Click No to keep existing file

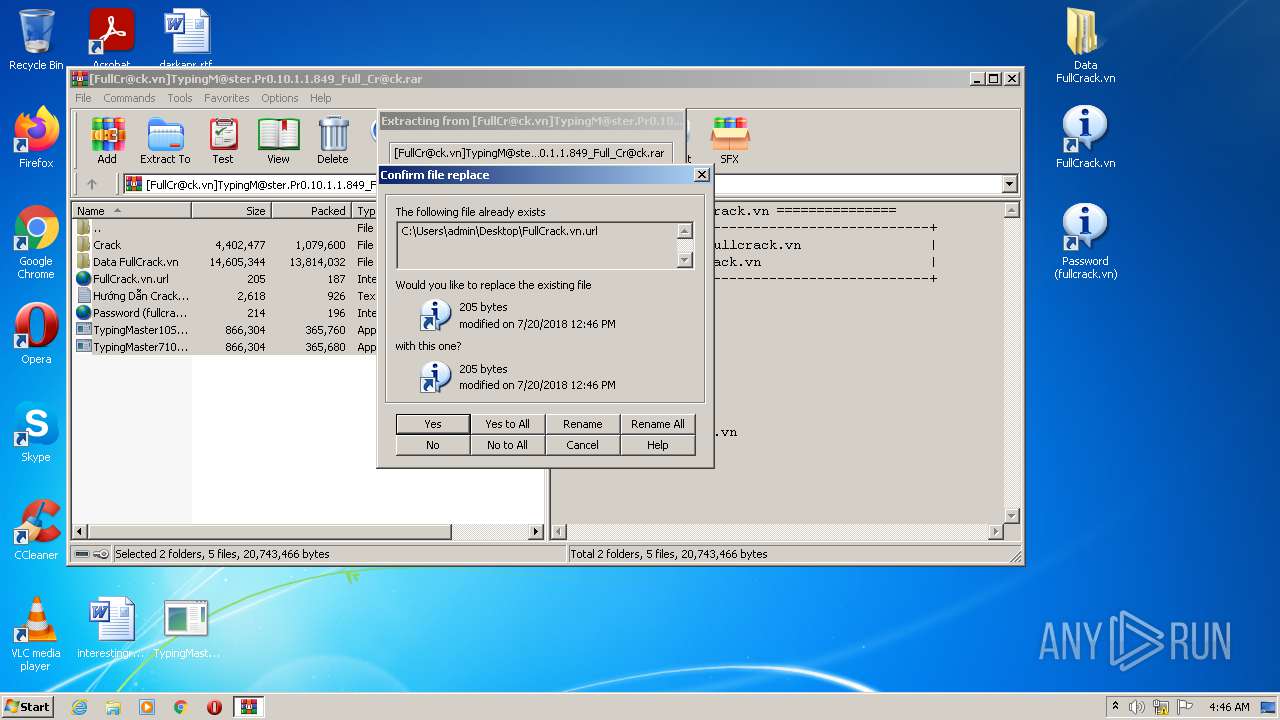[x=433, y=445]
